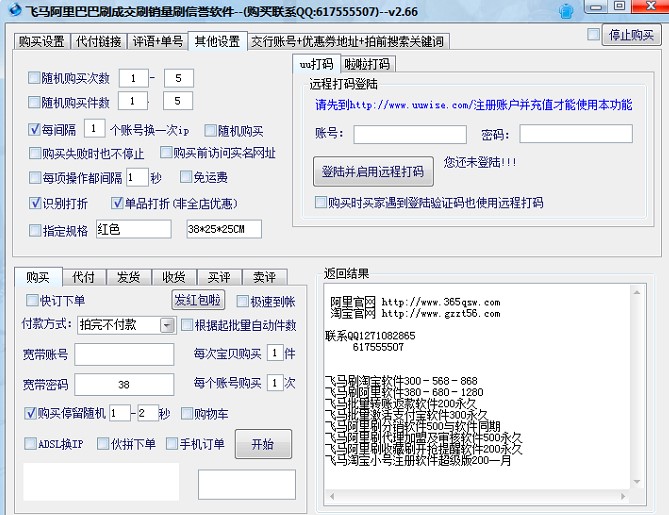Click the 随机购买件数 maximum value field

(x=177, y=101)
